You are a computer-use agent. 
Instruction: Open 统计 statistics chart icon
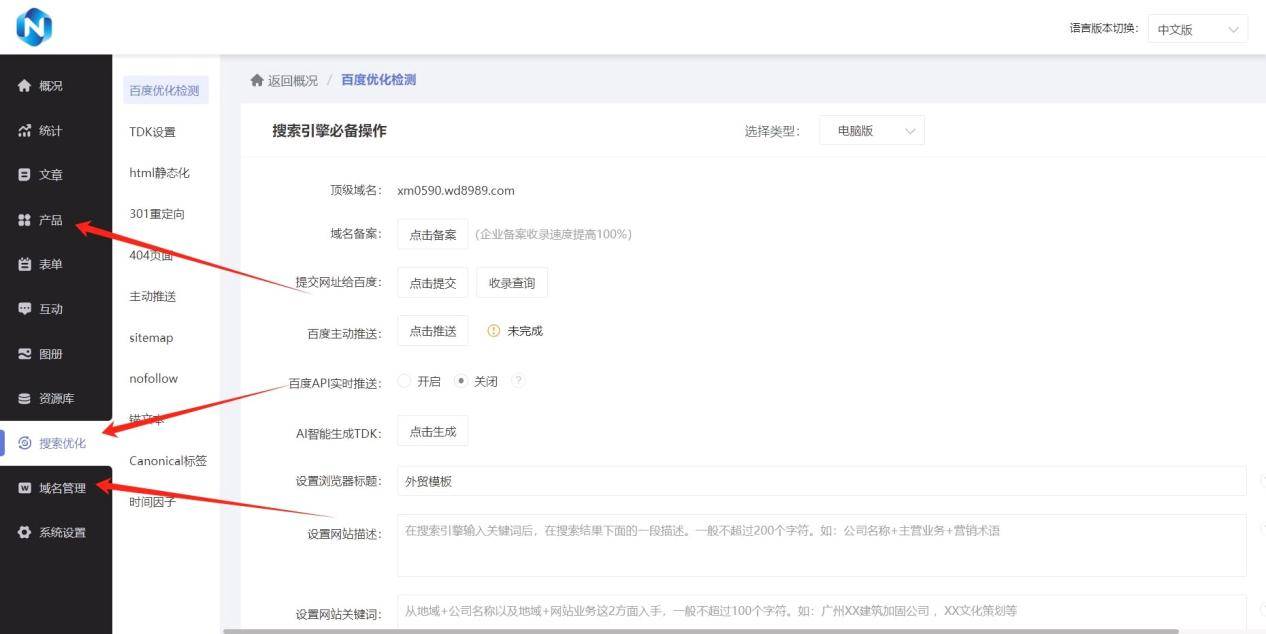pyautogui.click(x=25, y=131)
